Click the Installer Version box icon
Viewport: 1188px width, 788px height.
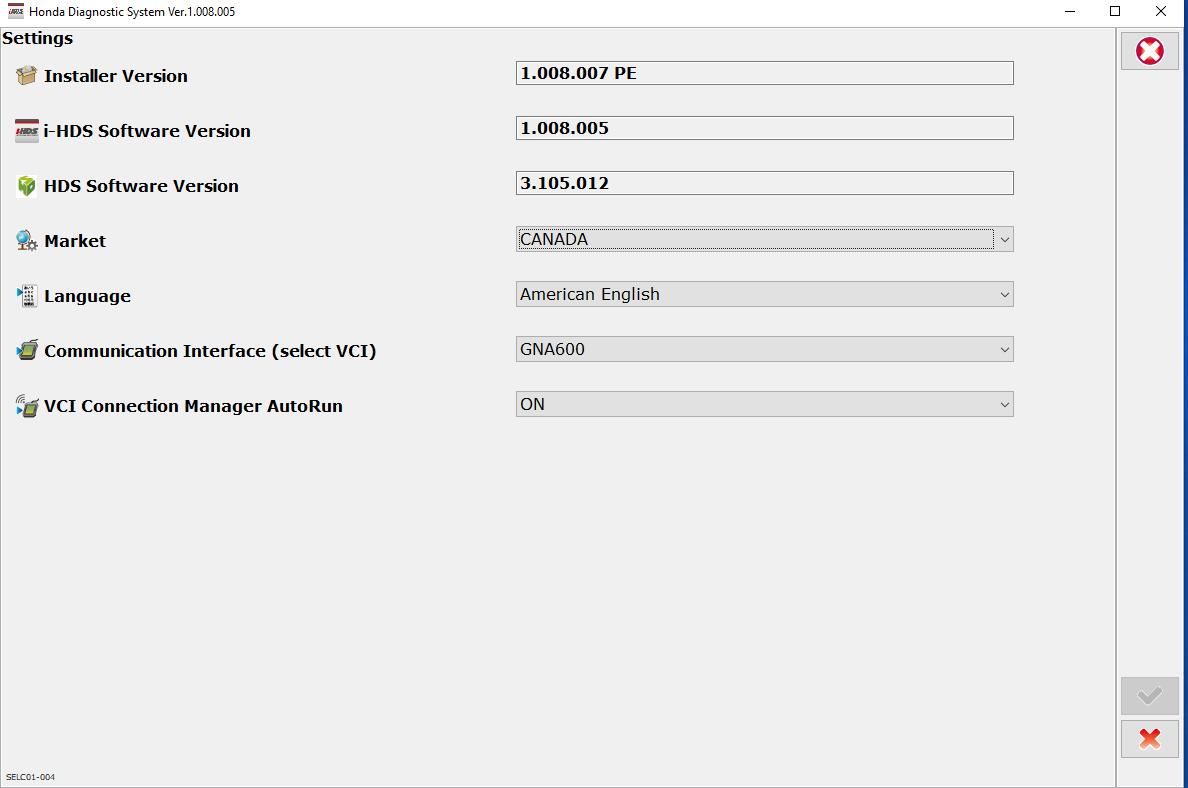(x=27, y=75)
